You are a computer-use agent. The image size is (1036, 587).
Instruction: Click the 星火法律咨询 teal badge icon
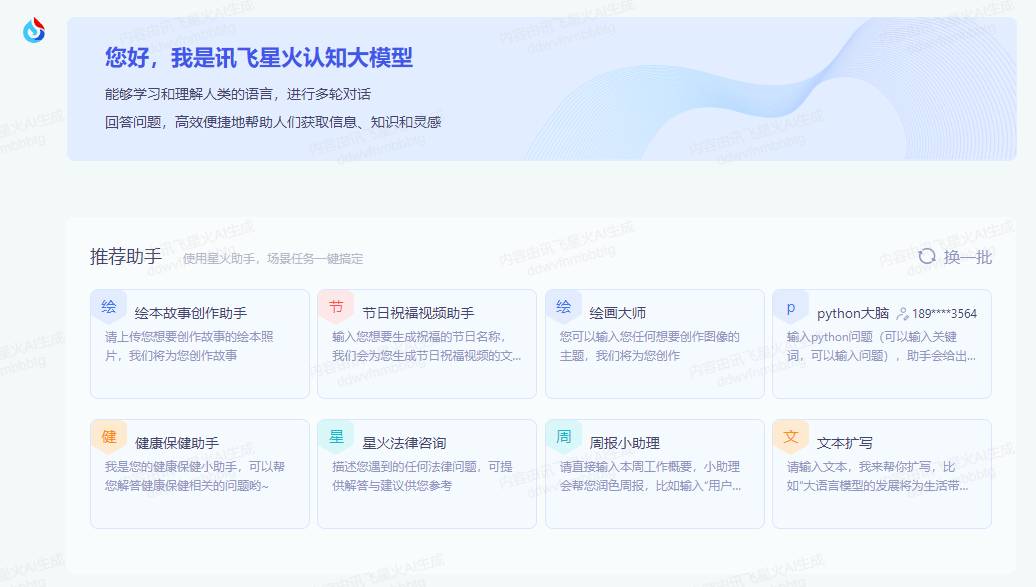coord(335,437)
